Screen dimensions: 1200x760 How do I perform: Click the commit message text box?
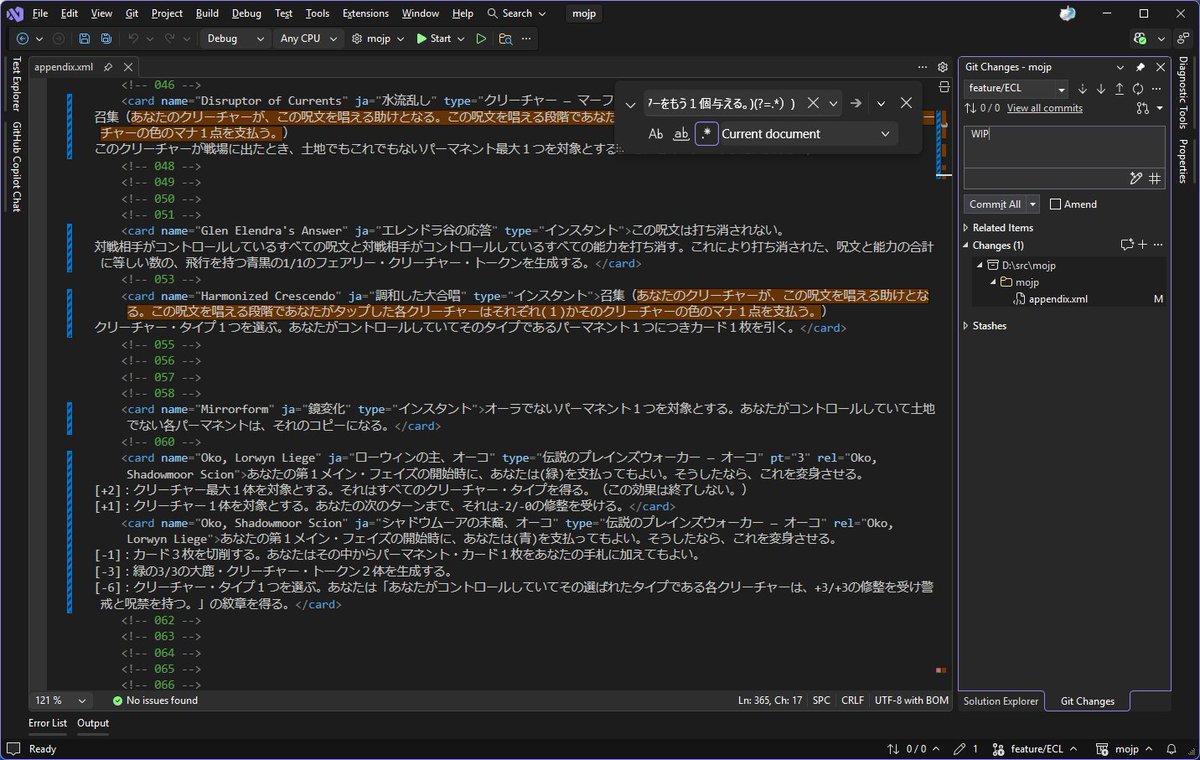1064,147
